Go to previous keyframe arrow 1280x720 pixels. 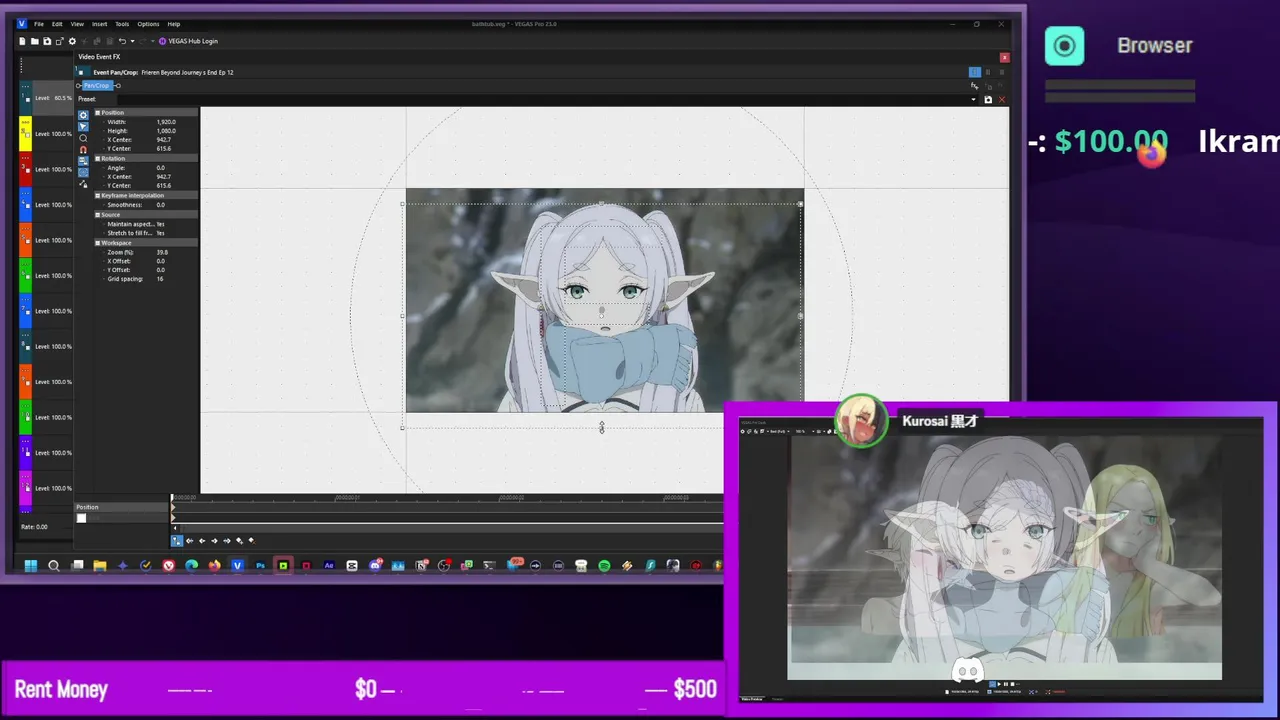coord(202,541)
